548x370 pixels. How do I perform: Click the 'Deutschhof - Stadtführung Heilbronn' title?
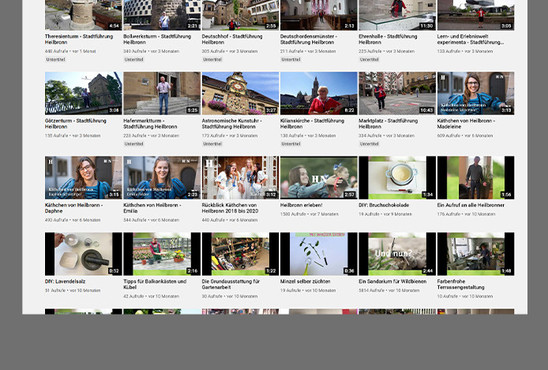click(x=232, y=39)
